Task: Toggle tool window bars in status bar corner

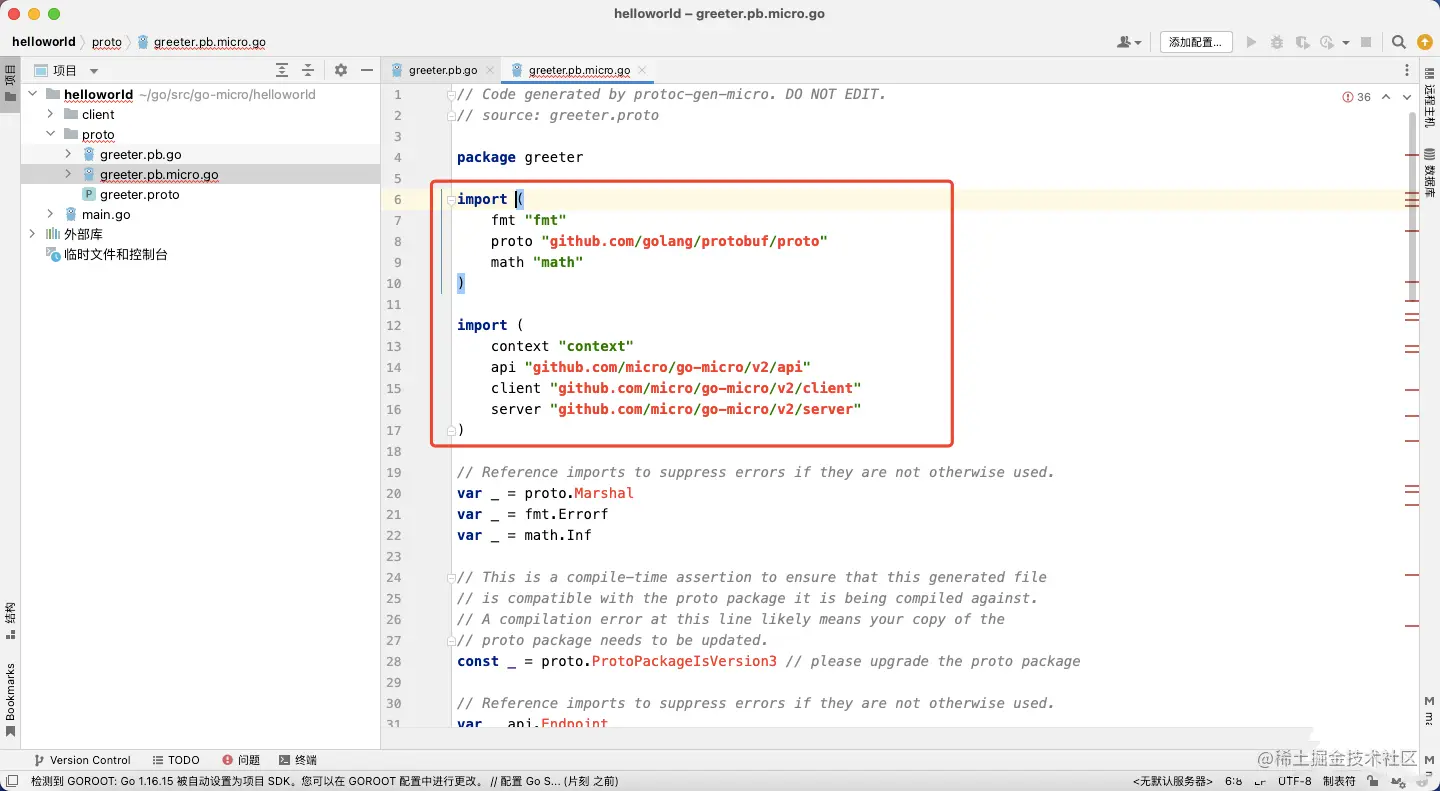Action: [x=11, y=781]
